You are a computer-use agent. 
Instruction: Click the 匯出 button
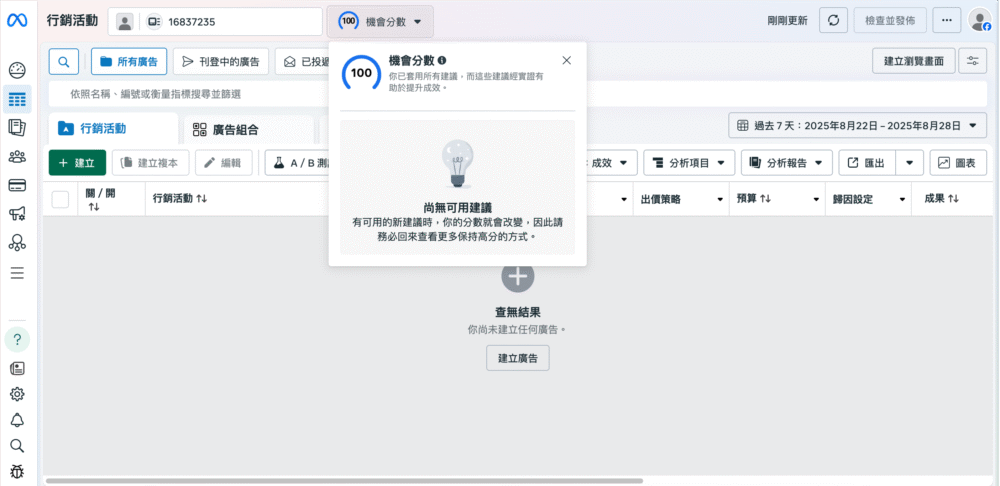pos(867,163)
